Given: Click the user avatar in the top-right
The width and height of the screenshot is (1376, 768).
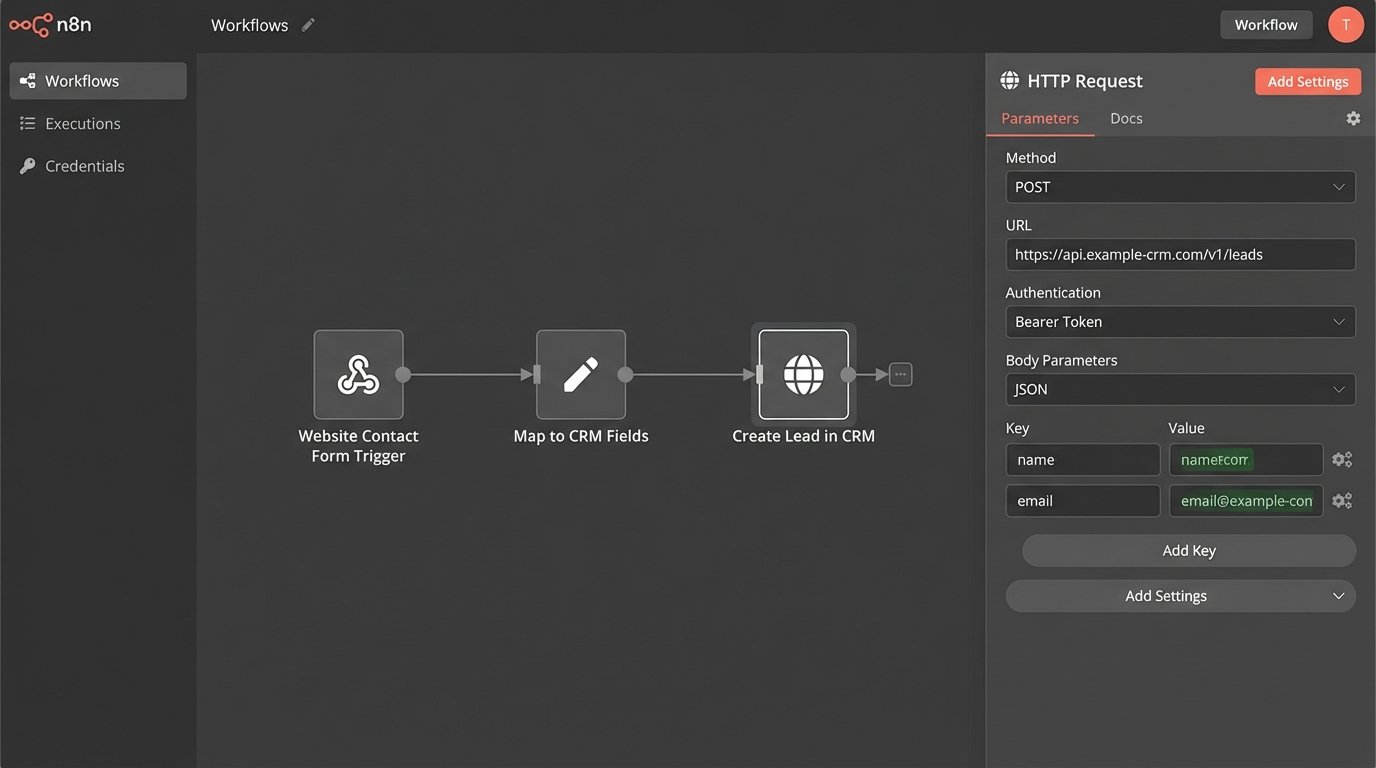Looking at the screenshot, I should pos(1345,24).
